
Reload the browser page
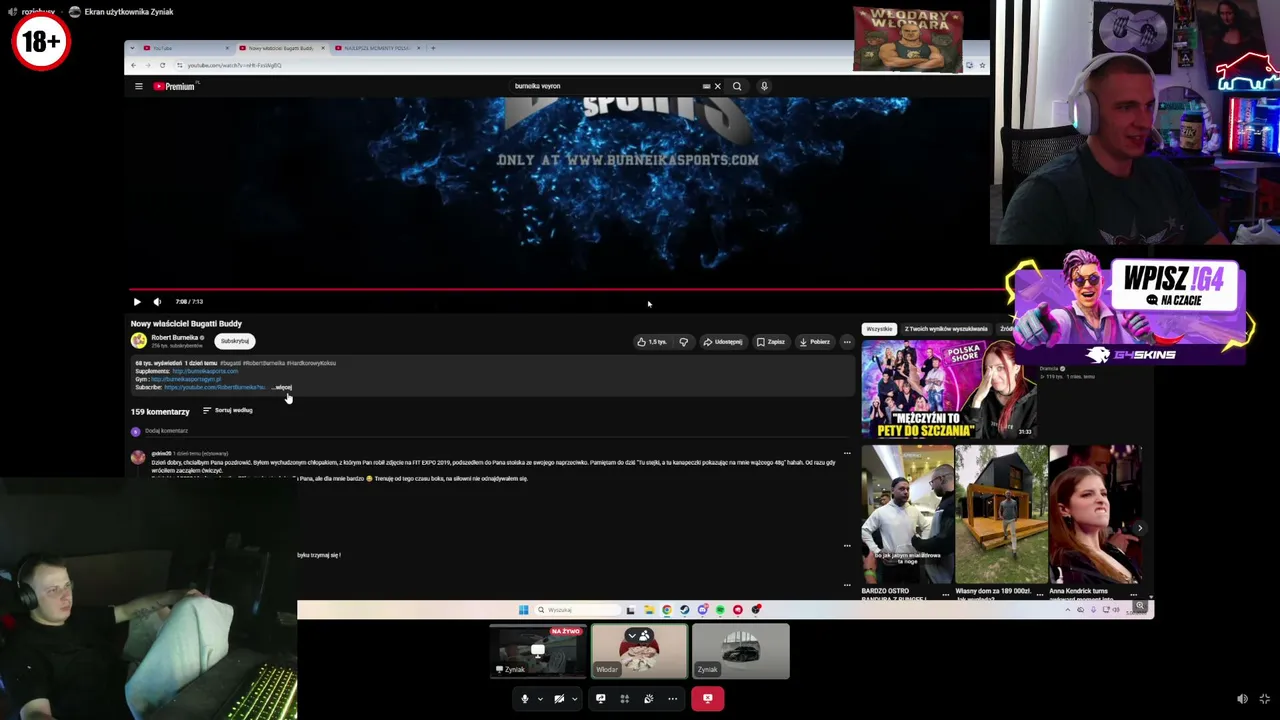(x=162, y=65)
